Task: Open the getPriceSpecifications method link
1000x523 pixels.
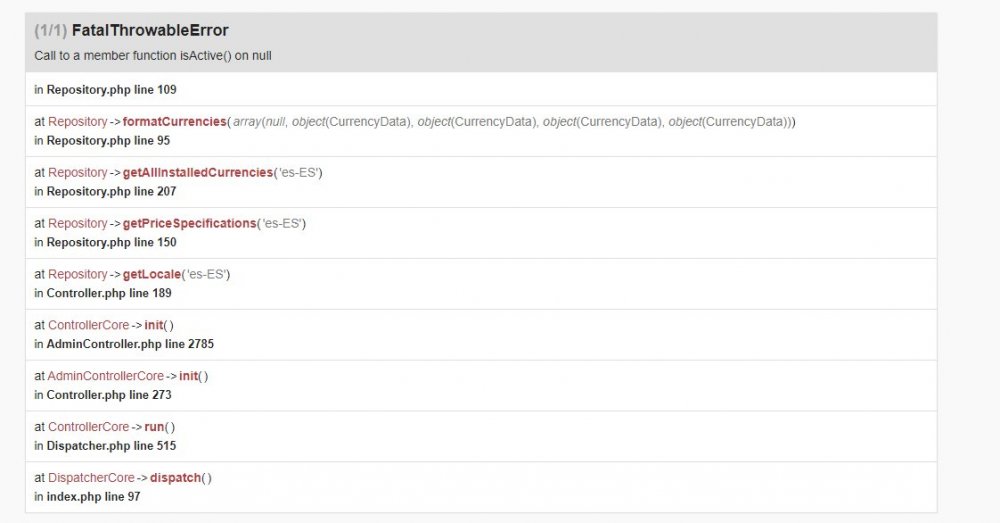Action: click(x=189, y=223)
